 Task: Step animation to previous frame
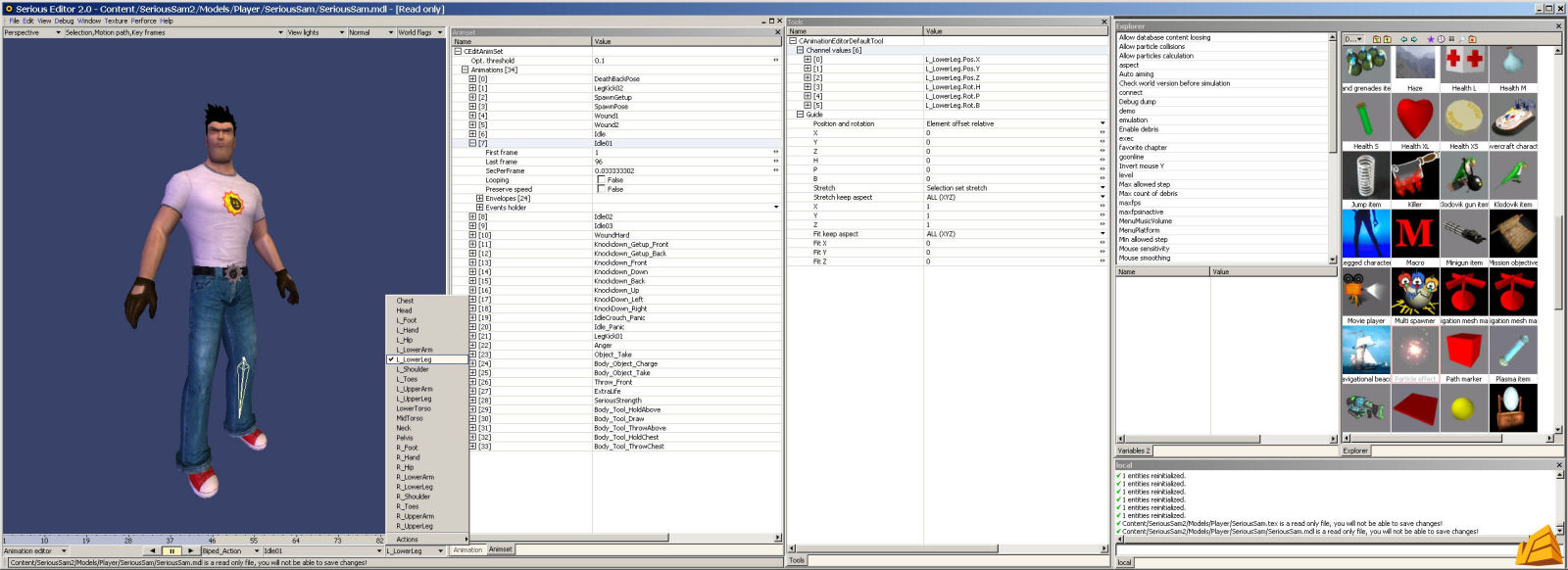click(152, 551)
